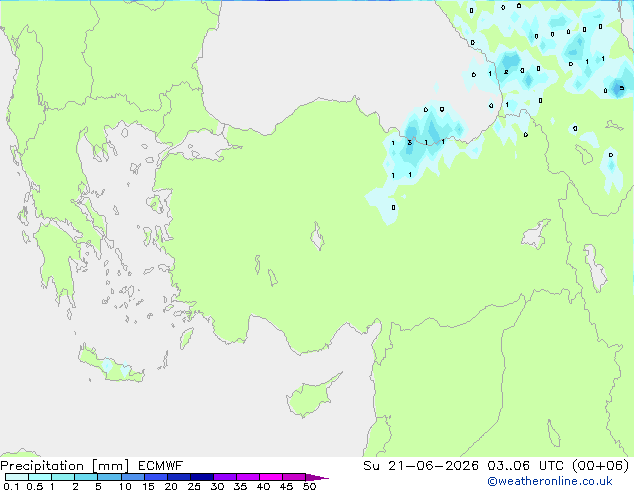Click the "UTC" label
The image size is (634, 490).
[x=552, y=466]
